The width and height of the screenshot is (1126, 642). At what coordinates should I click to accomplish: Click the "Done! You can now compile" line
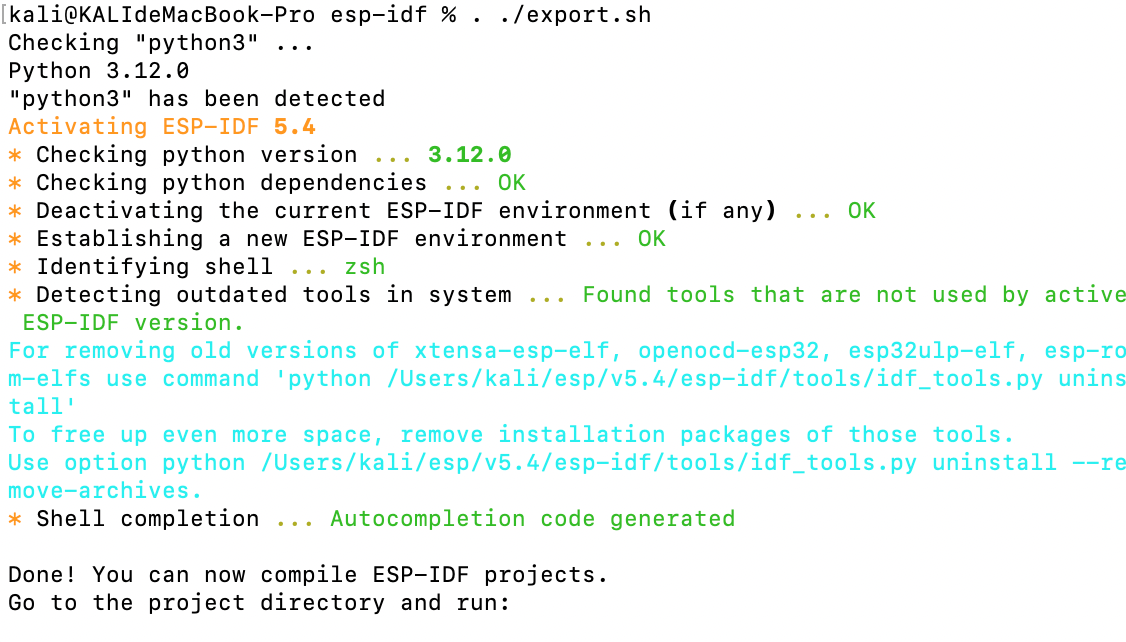(308, 575)
